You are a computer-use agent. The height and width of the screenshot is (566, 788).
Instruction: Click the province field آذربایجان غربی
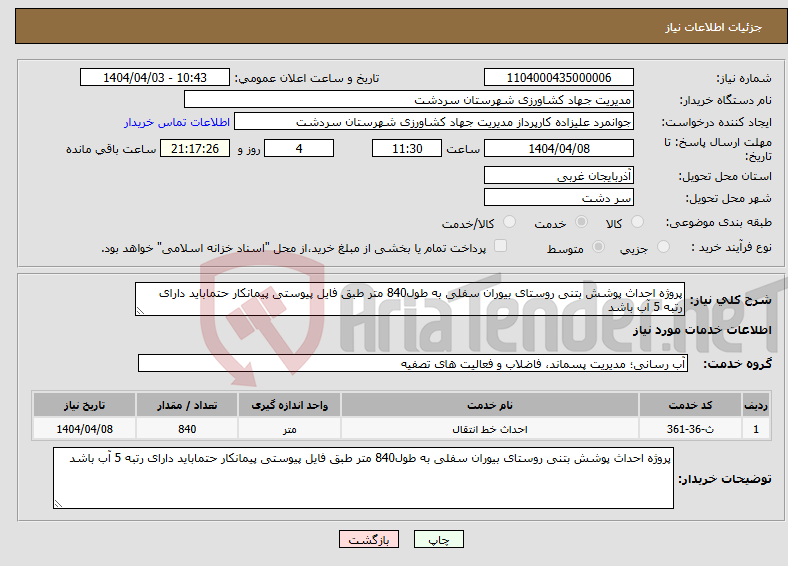click(558, 175)
